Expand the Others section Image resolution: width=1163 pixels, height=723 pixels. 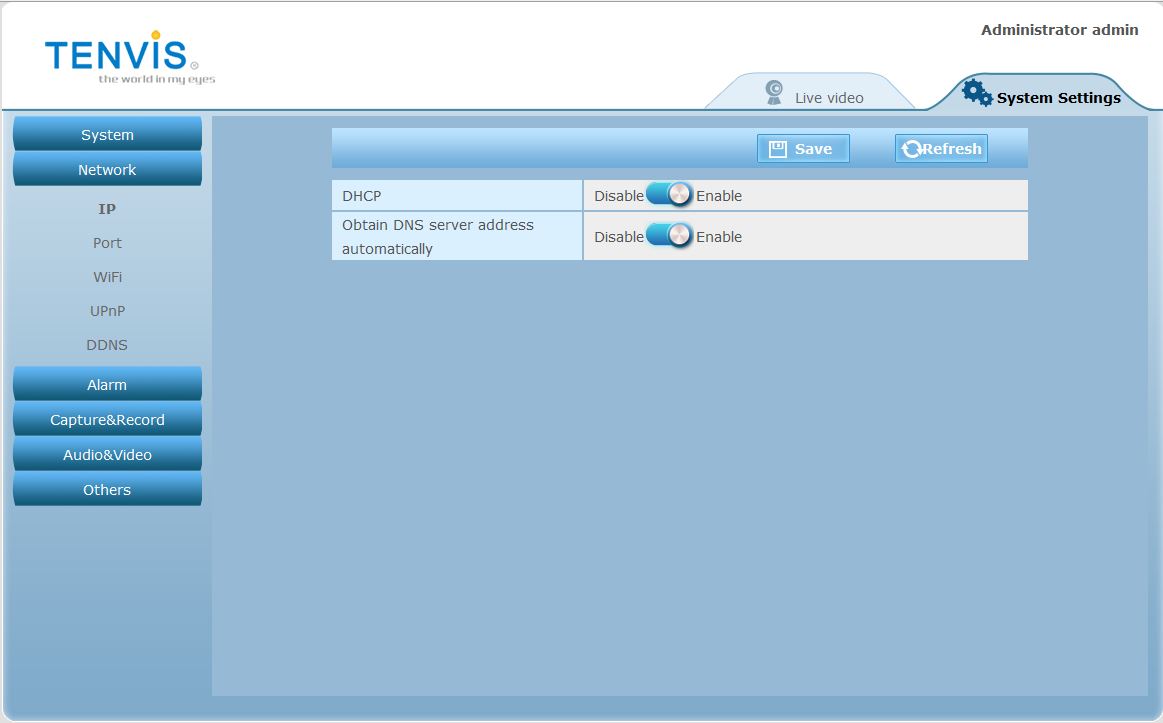[x=107, y=490]
